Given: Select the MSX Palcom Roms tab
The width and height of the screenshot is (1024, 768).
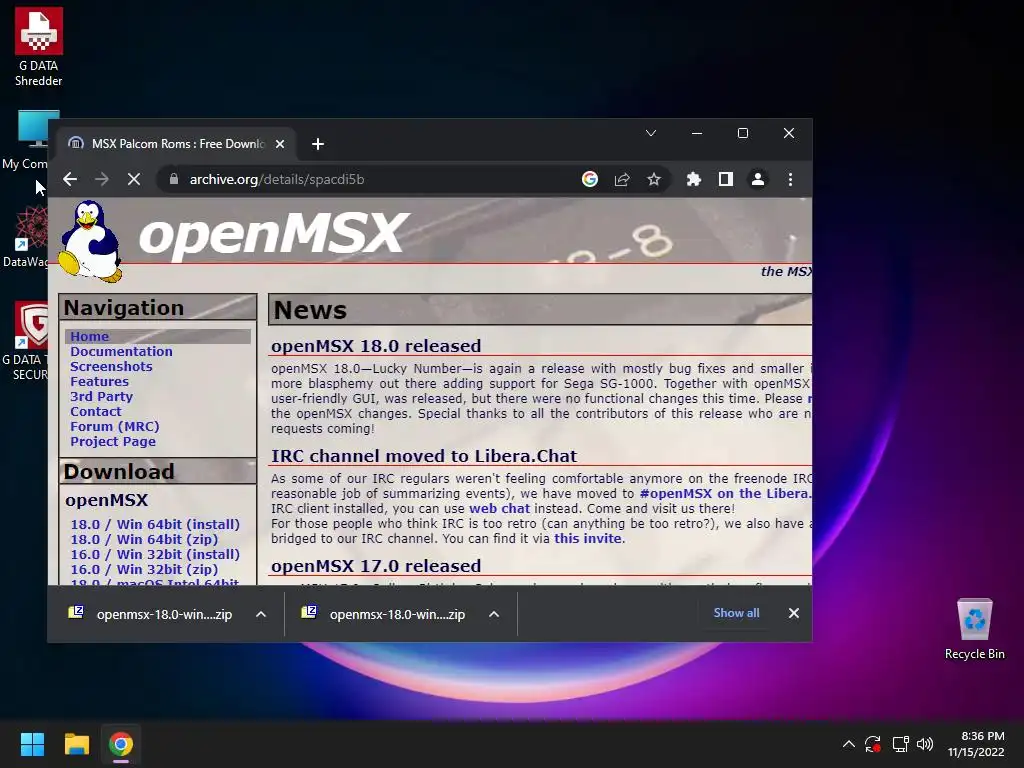Looking at the screenshot, I should coord(176,144).
